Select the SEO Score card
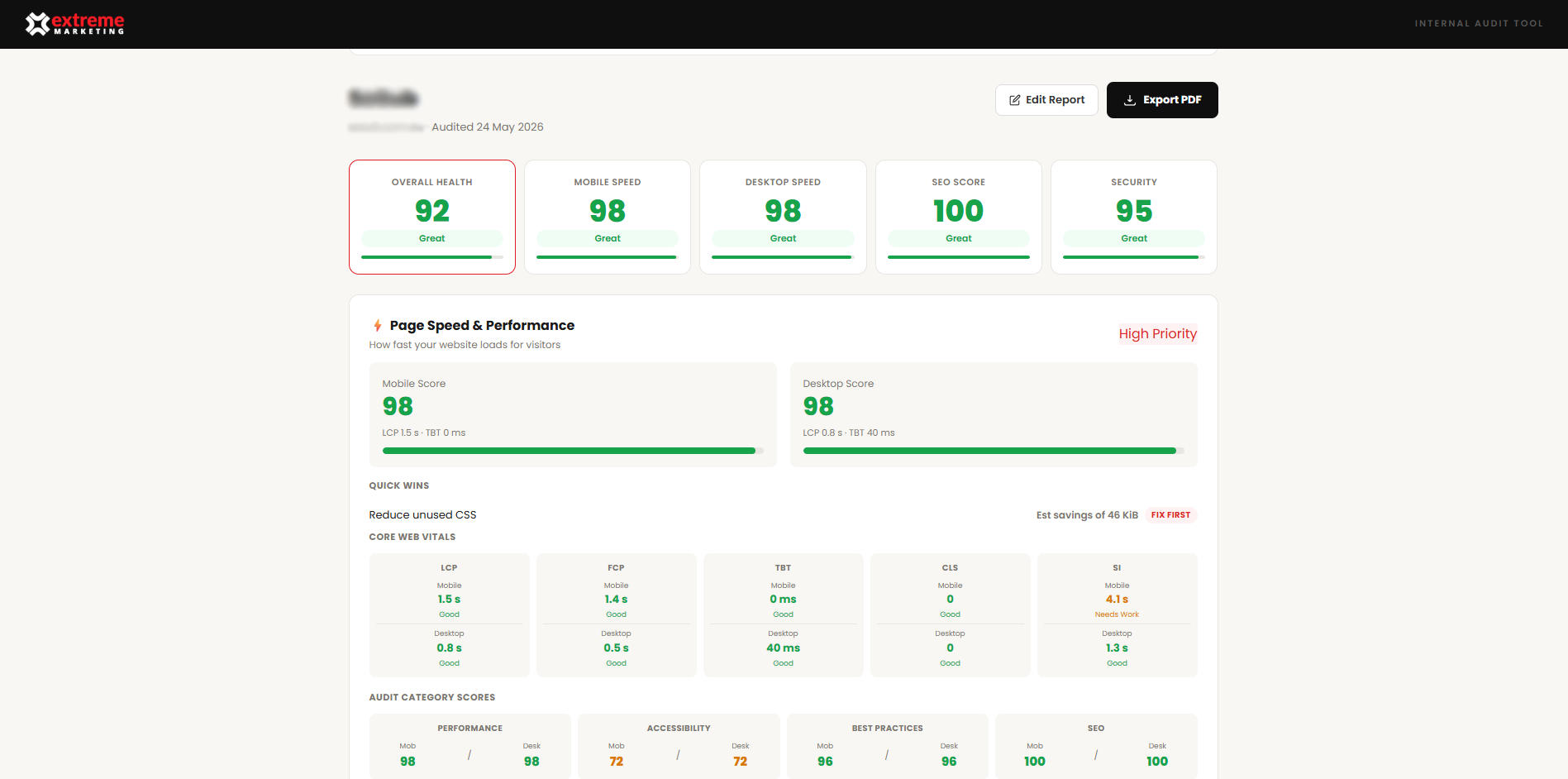This screenshot has height=779, width=1568. pos(959,217)
